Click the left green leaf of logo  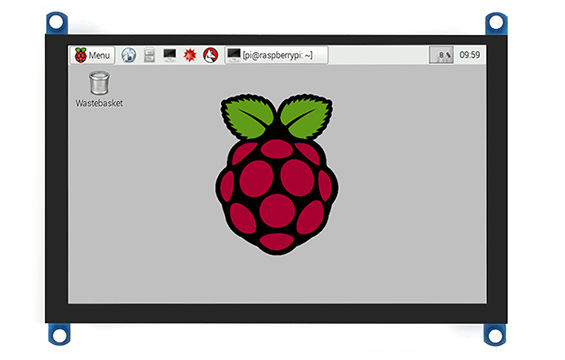coord(247,117)
